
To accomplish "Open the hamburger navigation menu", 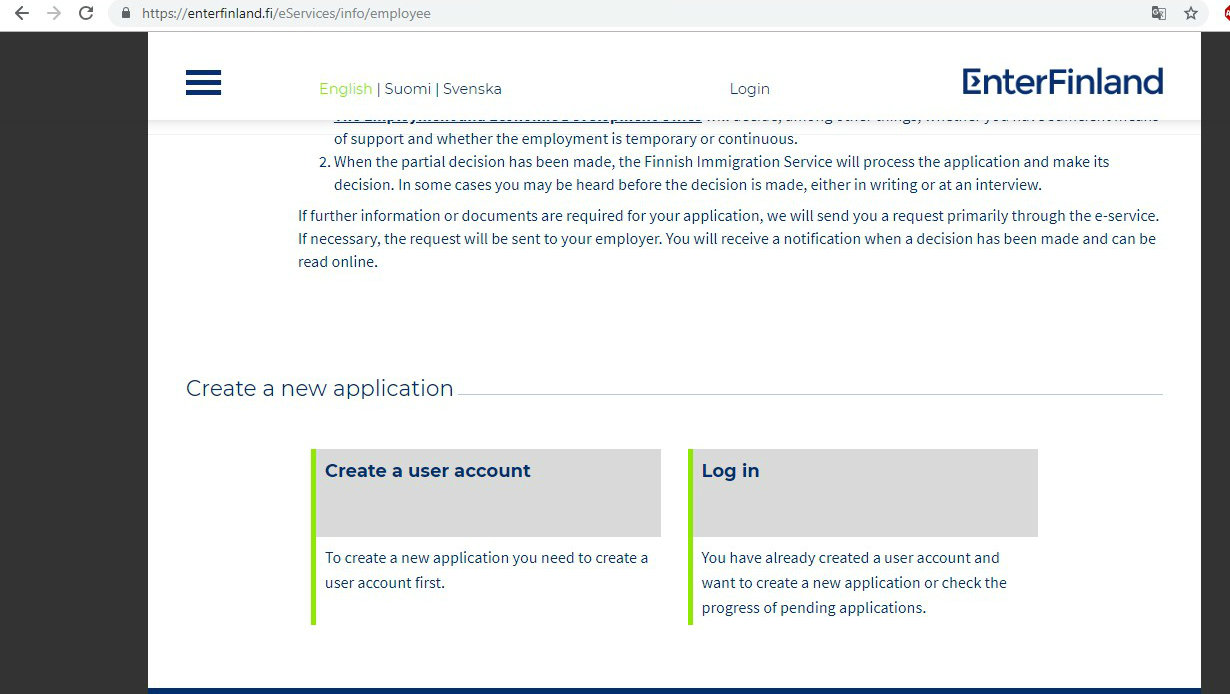I will (x=203, y=83).
